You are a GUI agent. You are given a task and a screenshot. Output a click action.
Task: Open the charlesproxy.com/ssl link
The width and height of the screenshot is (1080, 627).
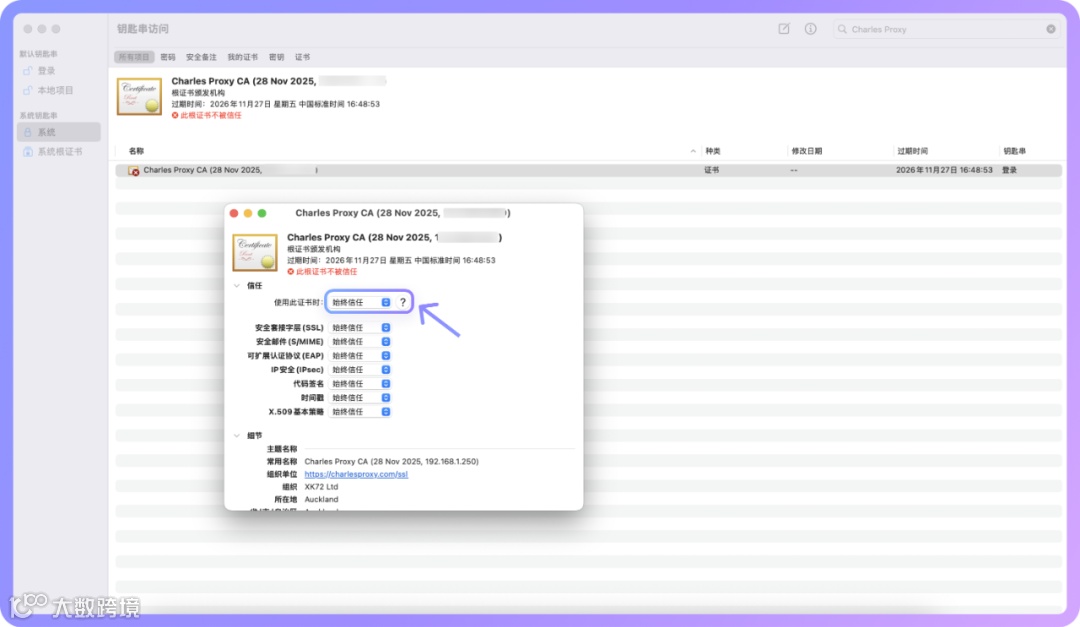(x=356, y=474)
